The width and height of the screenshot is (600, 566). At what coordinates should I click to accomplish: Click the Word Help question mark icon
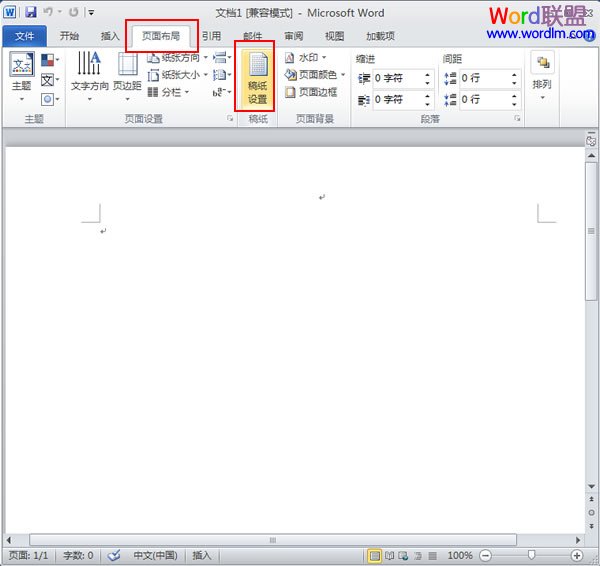click(590, 36)
